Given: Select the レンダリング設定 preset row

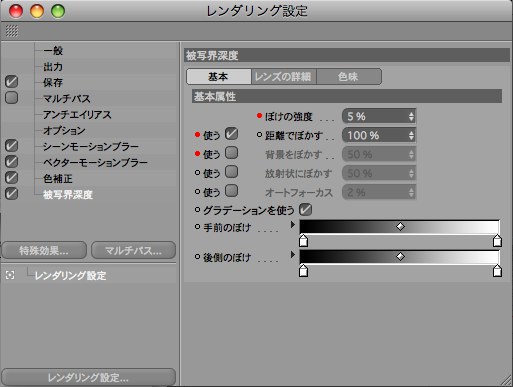Looking at the screenshot, I should pos(70,276).
